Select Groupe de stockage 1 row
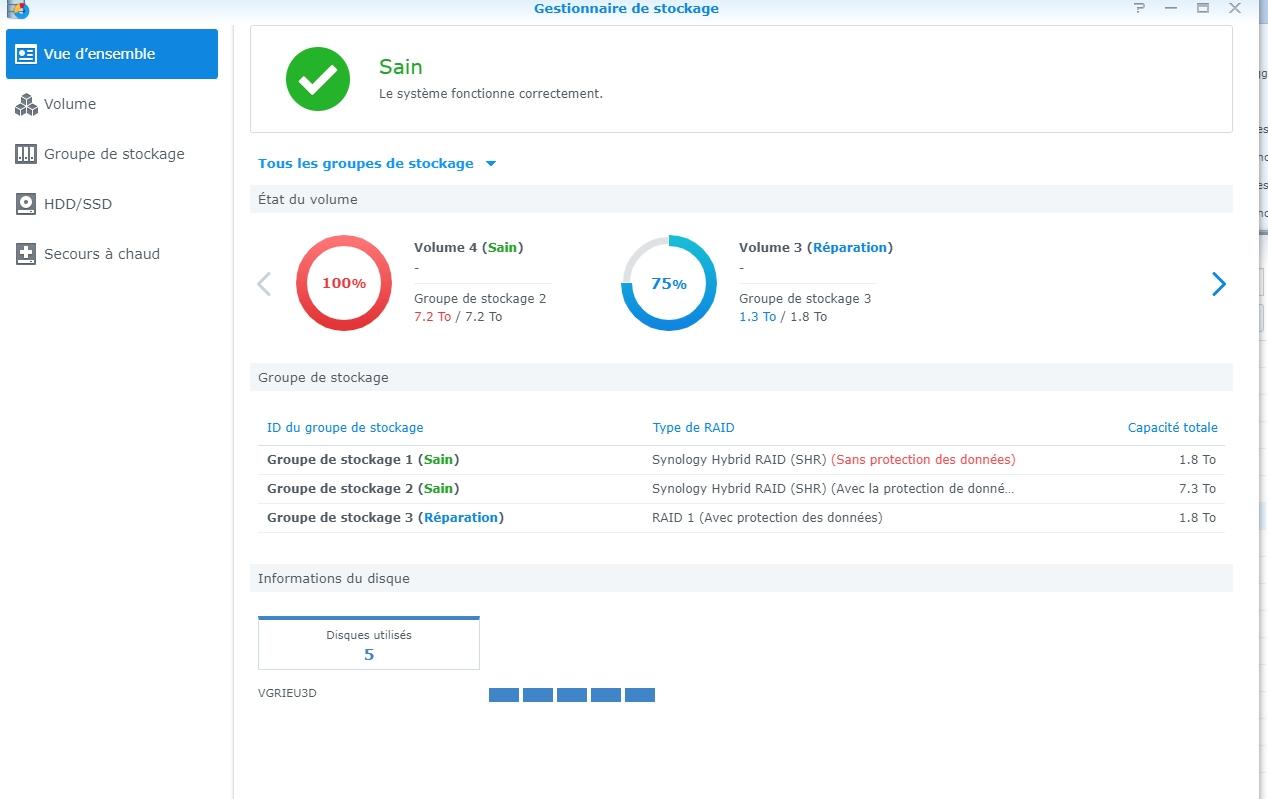 tap(740, 460)
